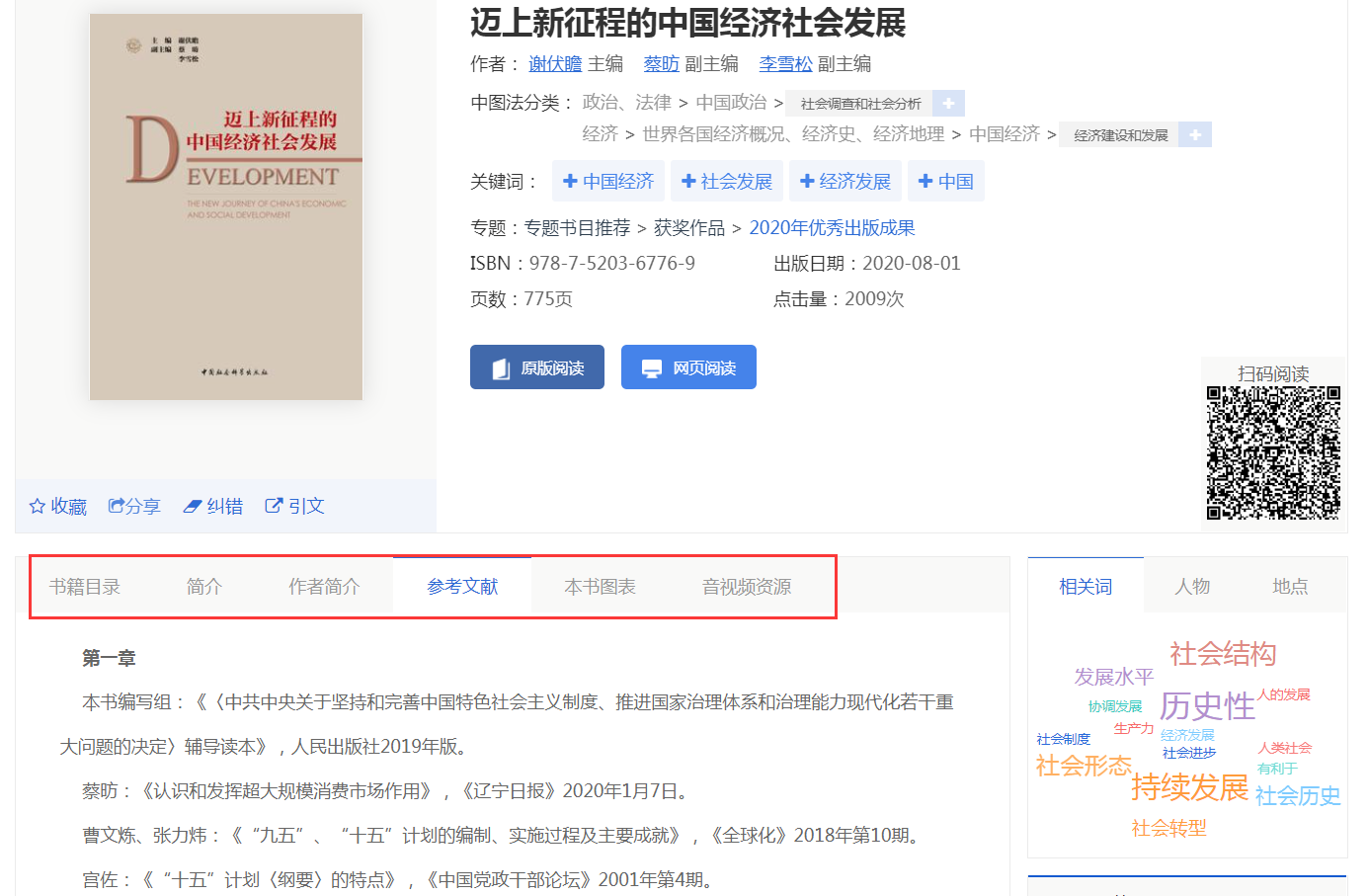Click the eraser icon for error correction

(193, 507)
